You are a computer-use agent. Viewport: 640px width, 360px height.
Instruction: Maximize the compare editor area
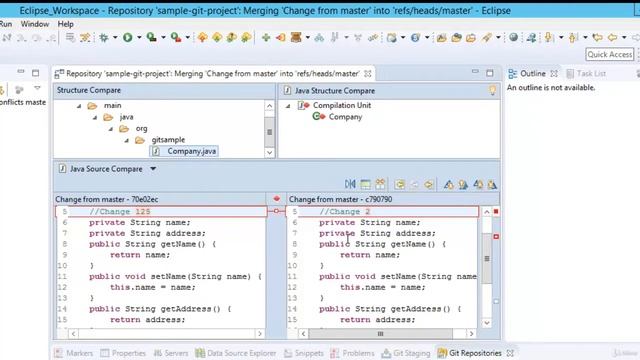[x=490, y=73]
